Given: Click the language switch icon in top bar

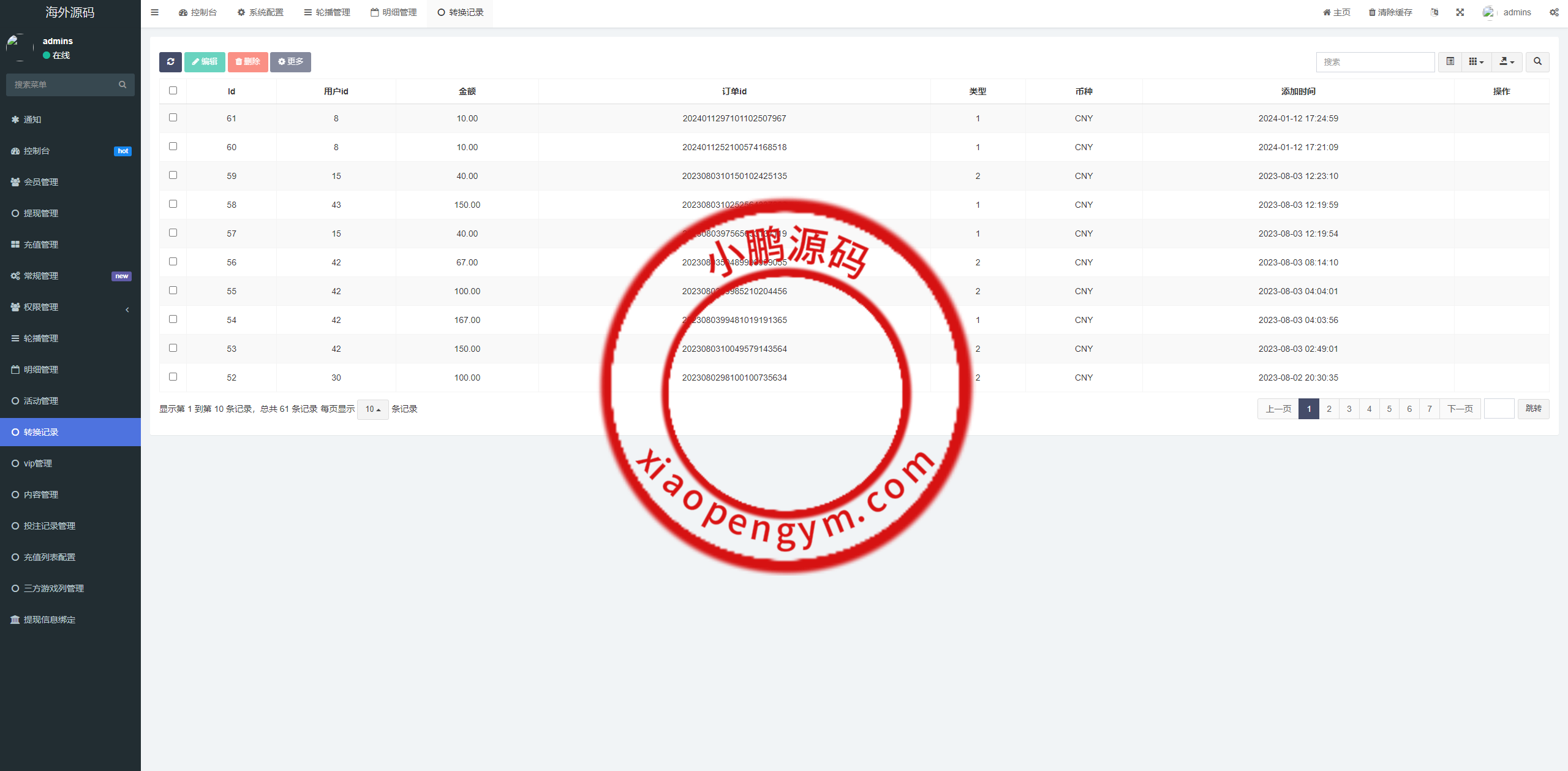Looking at the screenshot, I should click(x=1434, y=12).
